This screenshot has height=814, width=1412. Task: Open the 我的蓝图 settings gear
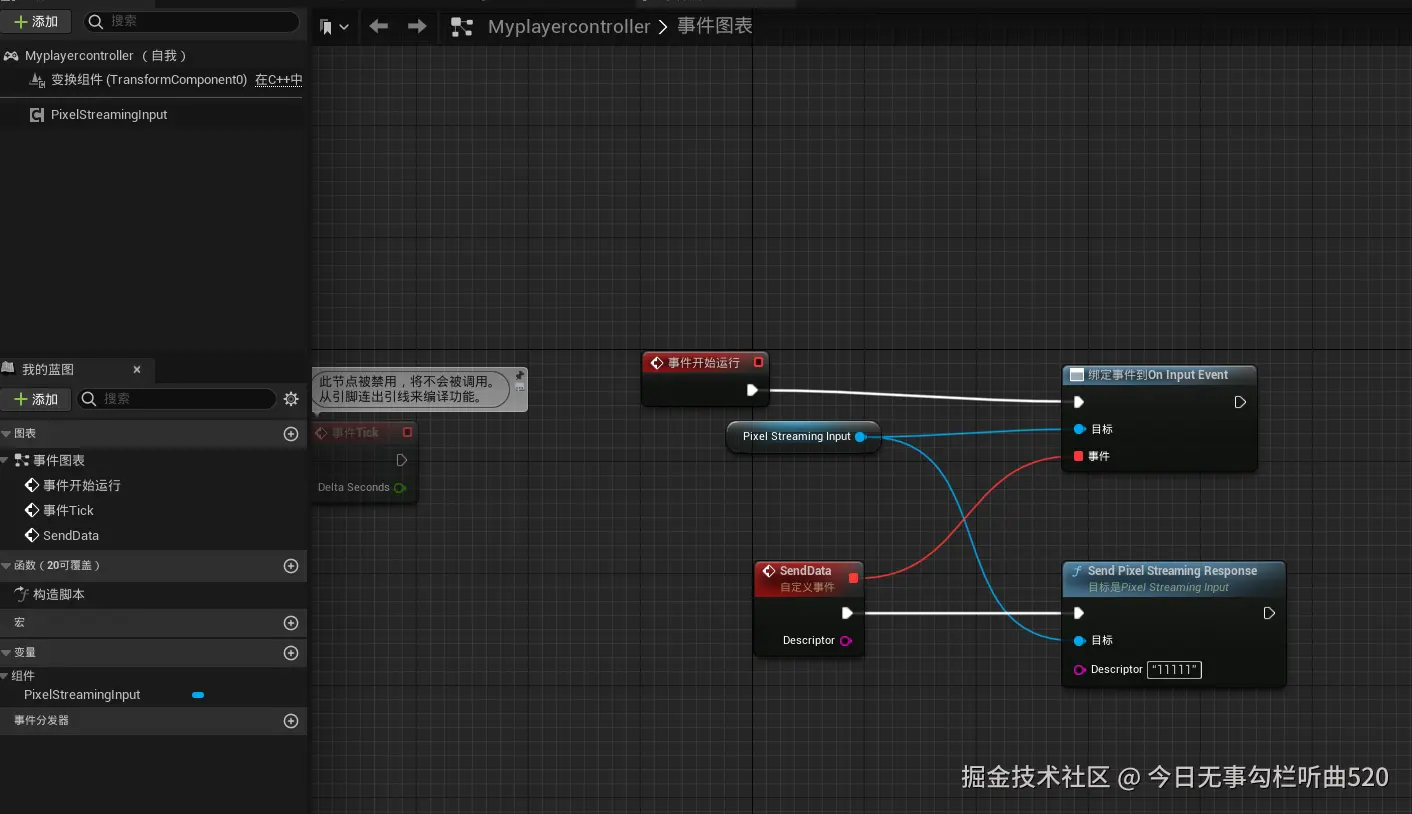[291, 399]
